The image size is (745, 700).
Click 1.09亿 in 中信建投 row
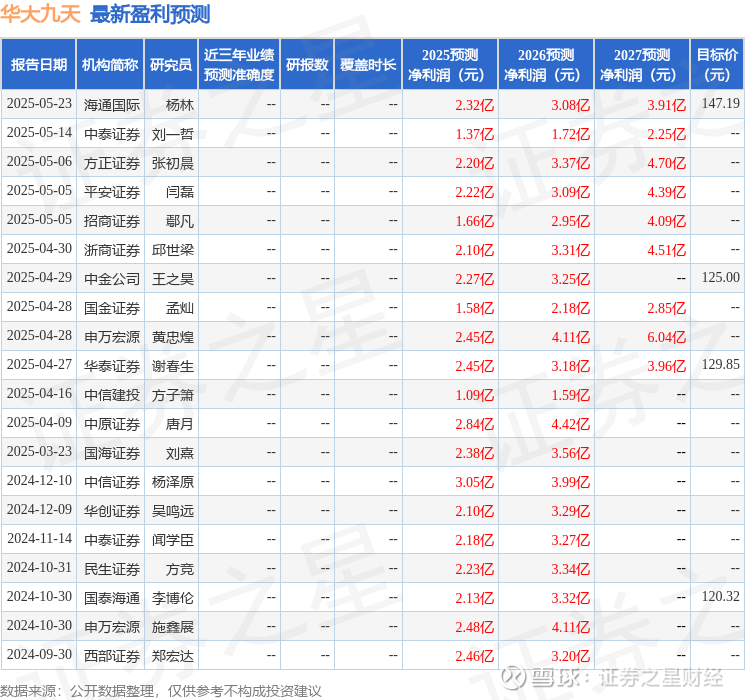[x=474, y=395]
